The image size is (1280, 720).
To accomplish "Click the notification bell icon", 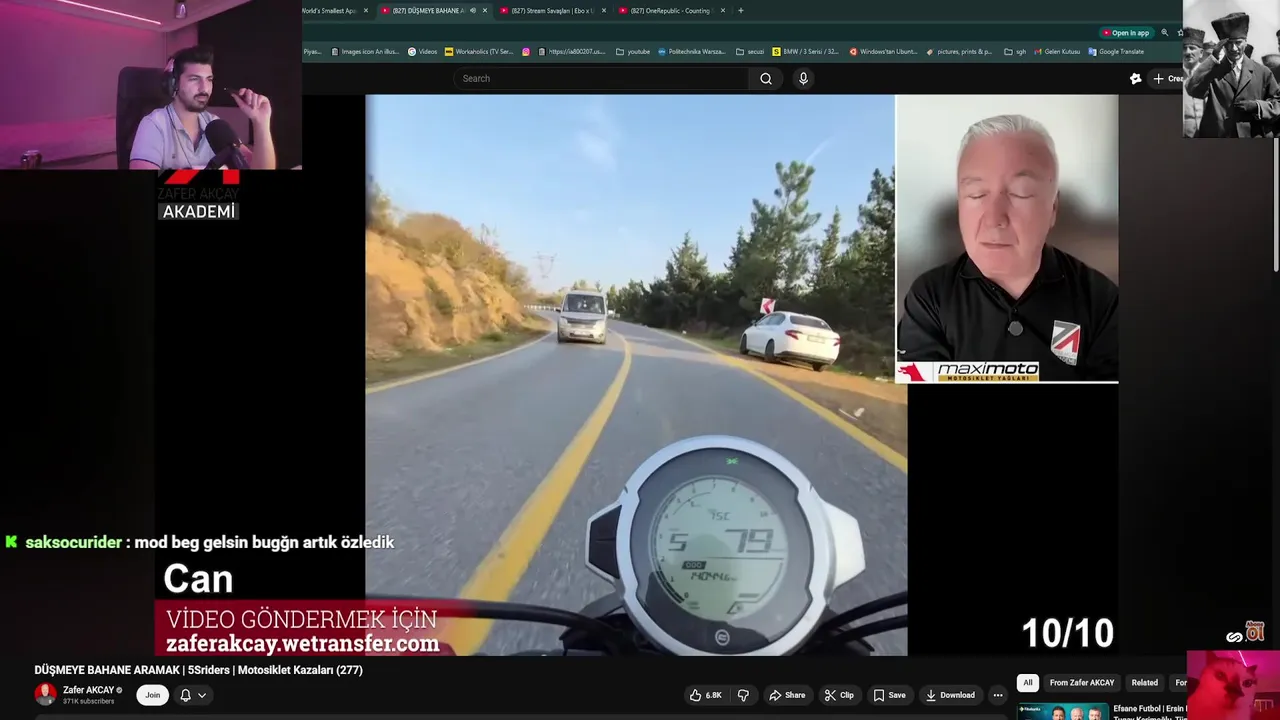I will pos(185,695).
